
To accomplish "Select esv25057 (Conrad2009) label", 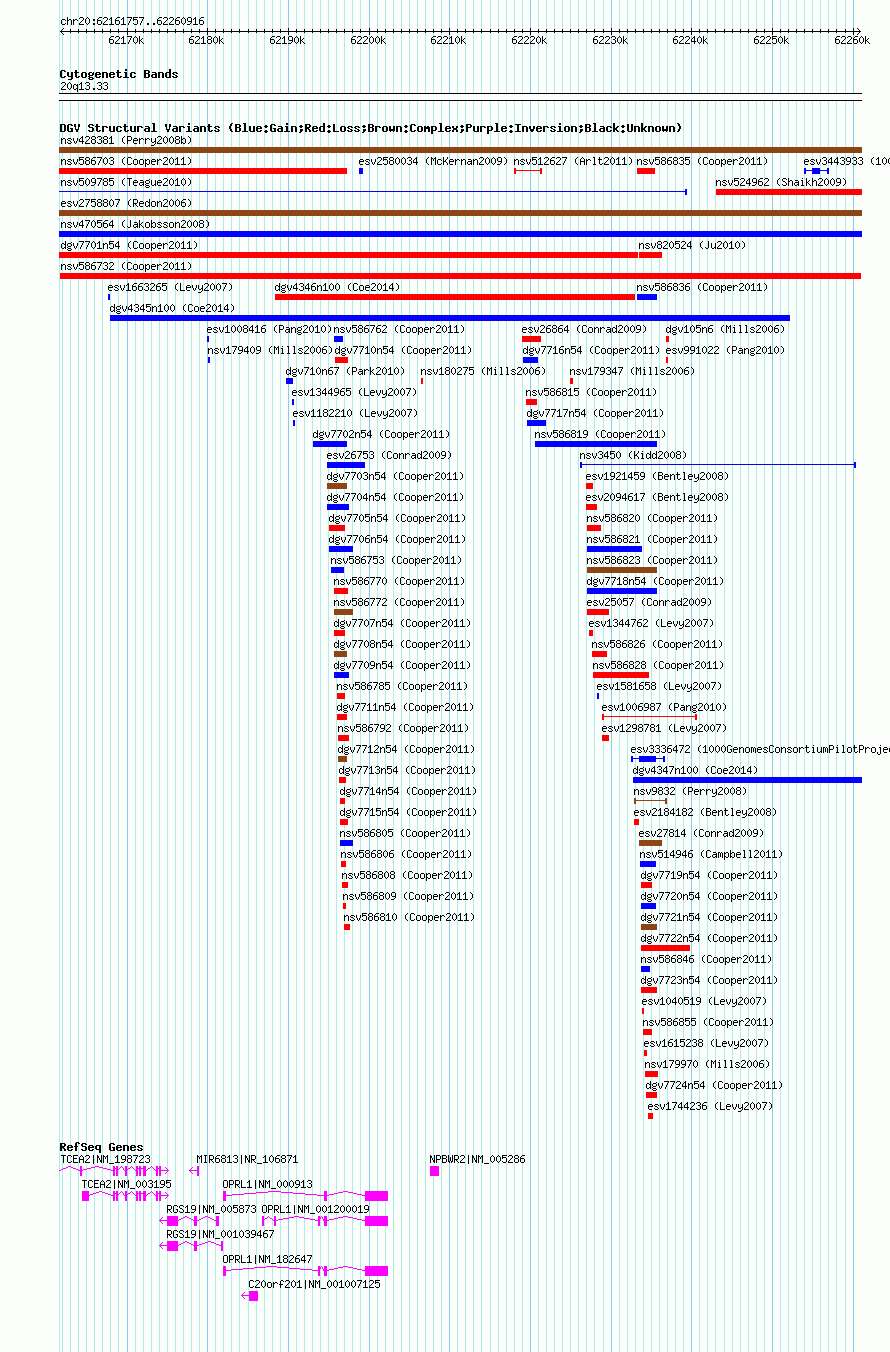I will click(x=649, y=602).
